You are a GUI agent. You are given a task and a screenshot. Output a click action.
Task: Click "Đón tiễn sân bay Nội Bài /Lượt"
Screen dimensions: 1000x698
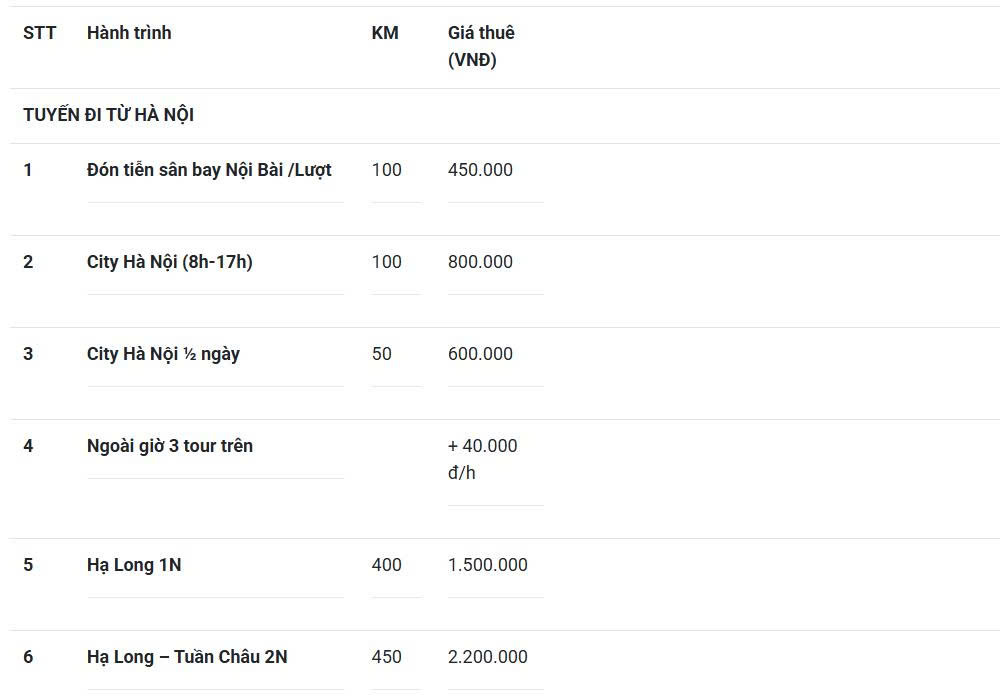[x=209, y=170]
